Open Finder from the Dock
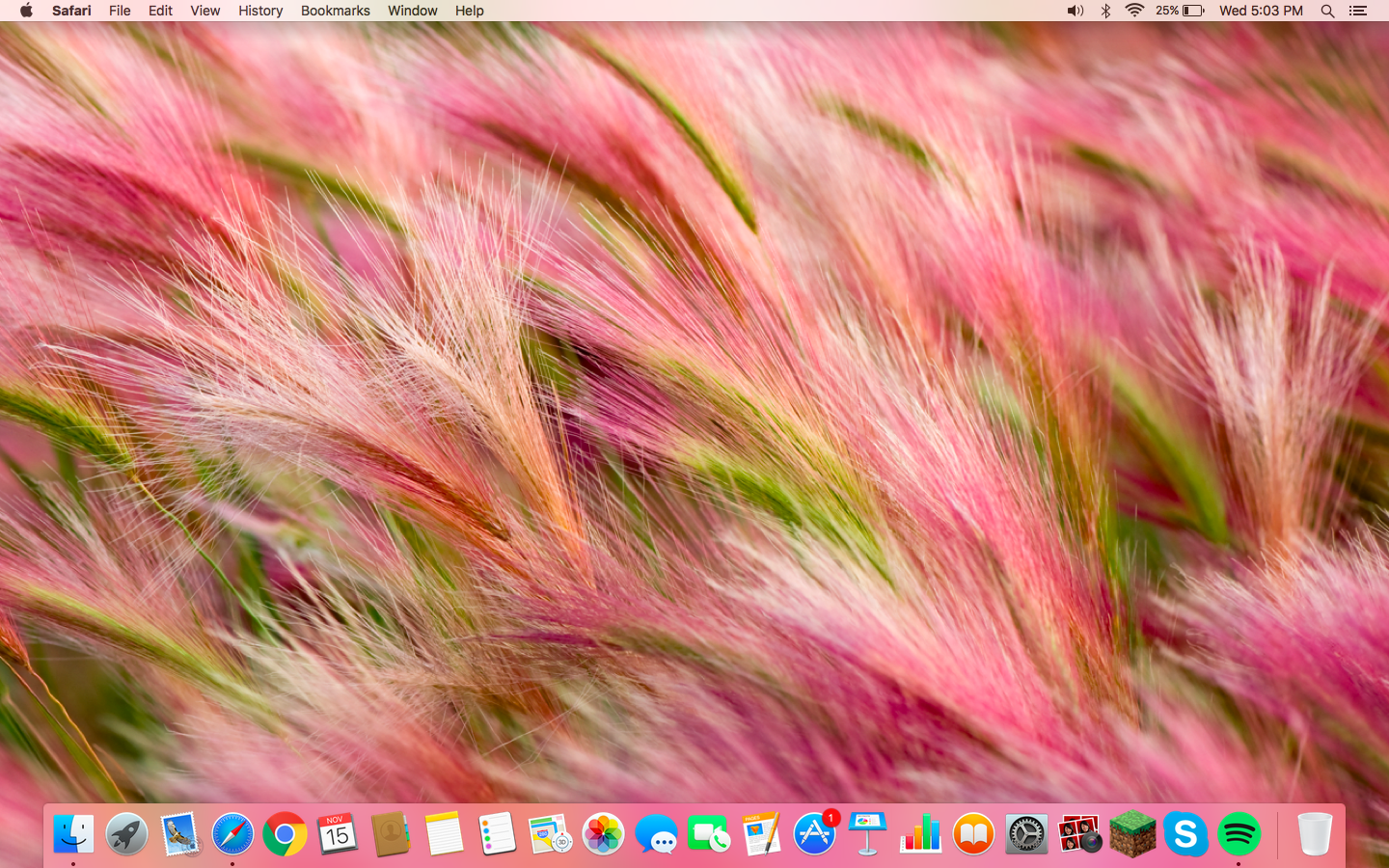The image size is (1389, 868). pyautogui.click(x=74, y=834)
